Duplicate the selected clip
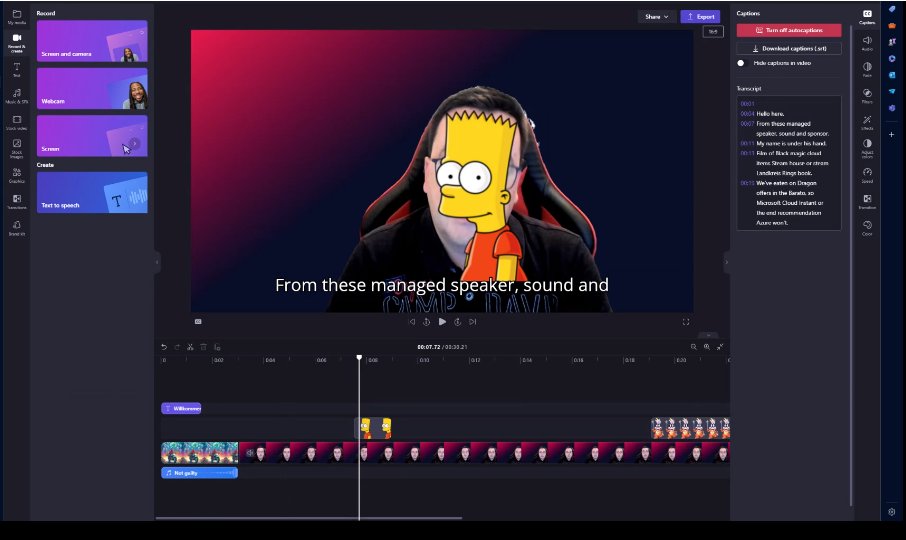Viewport: 906px width, 540px height. click(x=217, y=347)
